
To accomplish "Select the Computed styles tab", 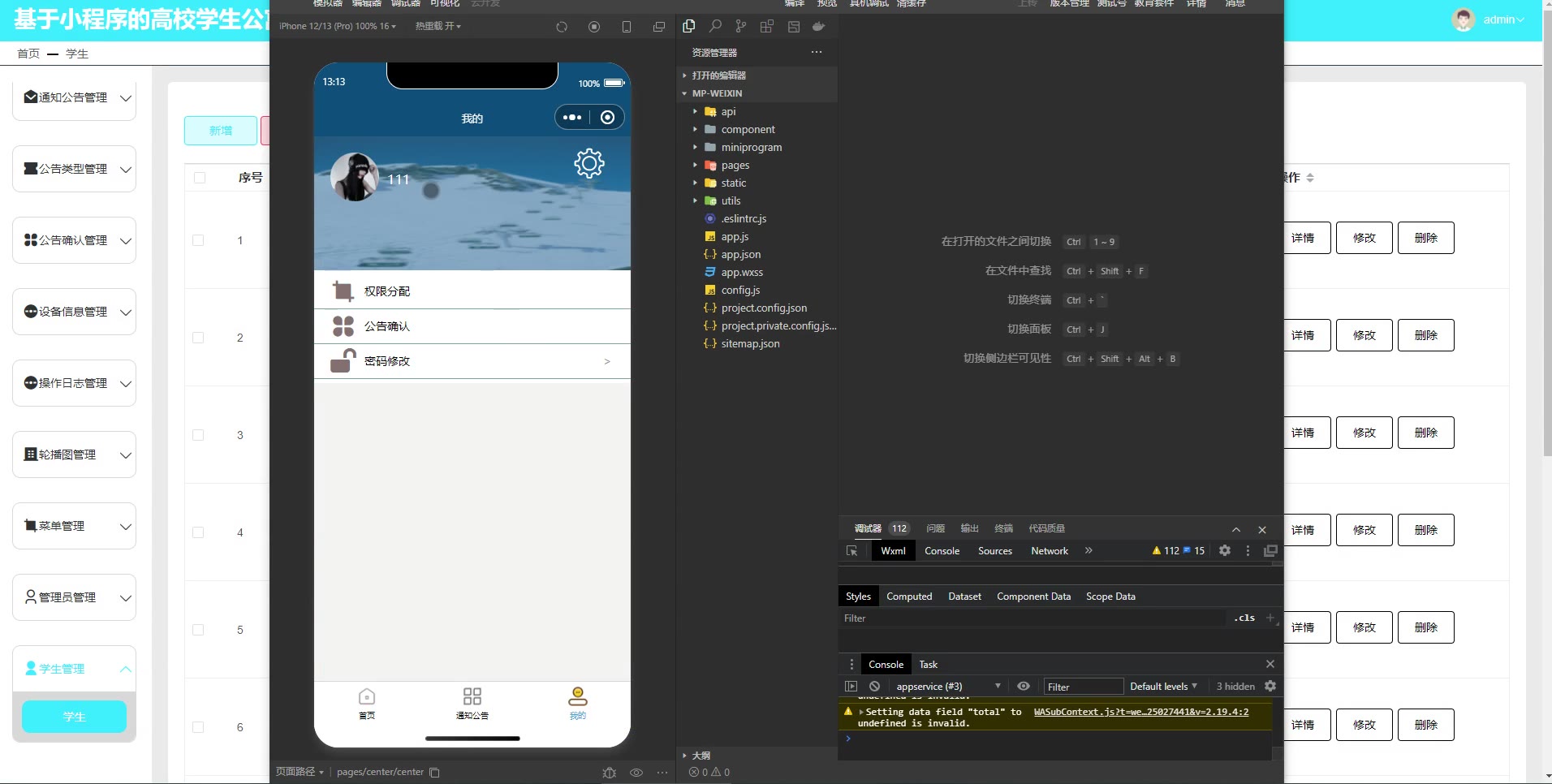I will (x=908, y=597).
